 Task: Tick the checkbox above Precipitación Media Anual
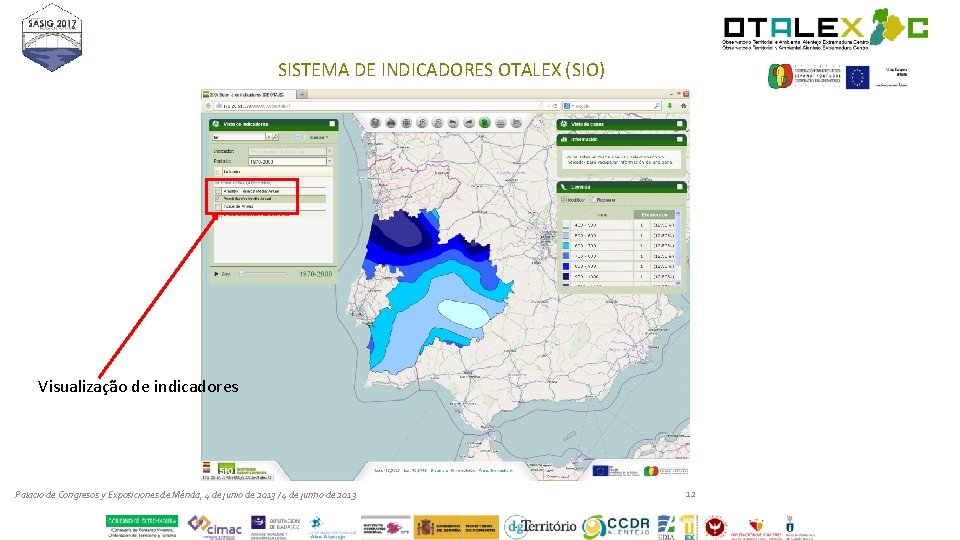click(217, 191)
